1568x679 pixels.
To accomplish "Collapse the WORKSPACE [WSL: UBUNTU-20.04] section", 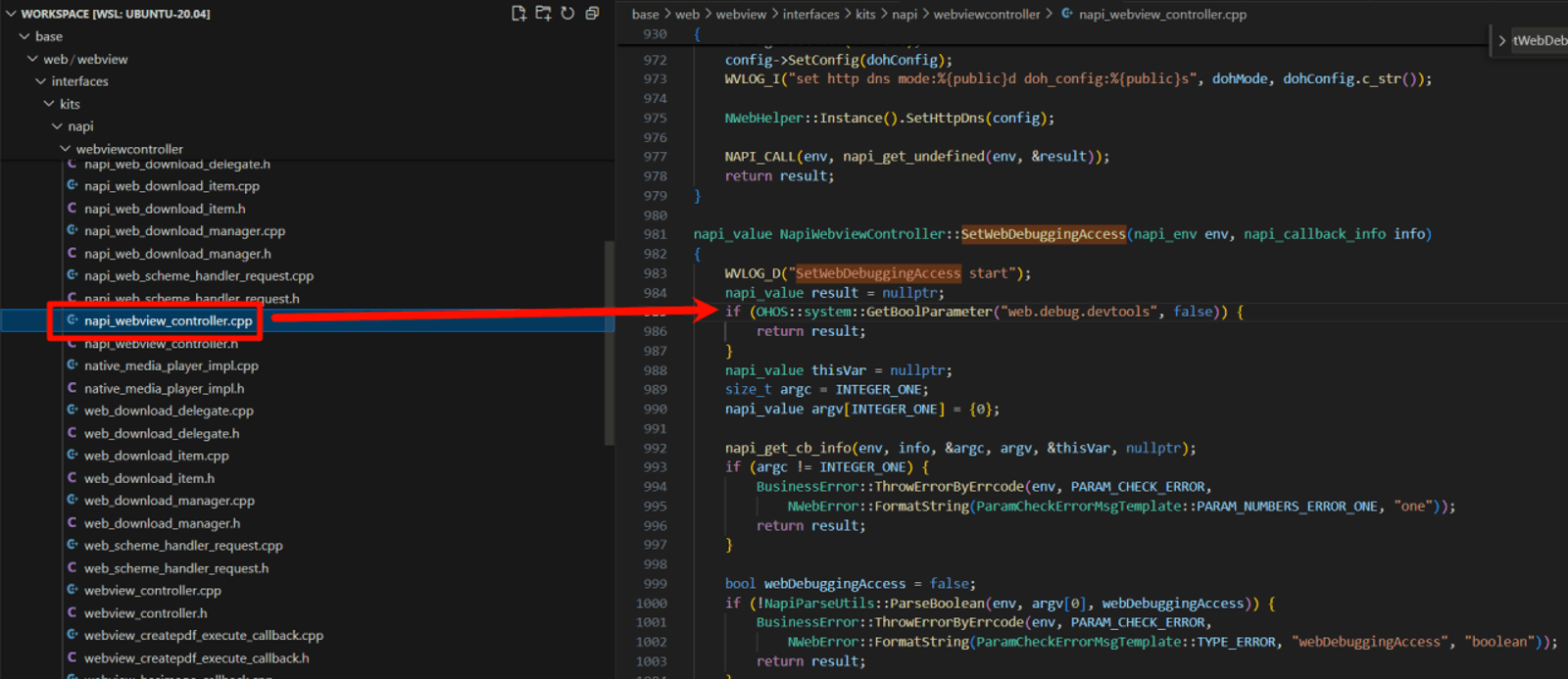I will [12, 14].
